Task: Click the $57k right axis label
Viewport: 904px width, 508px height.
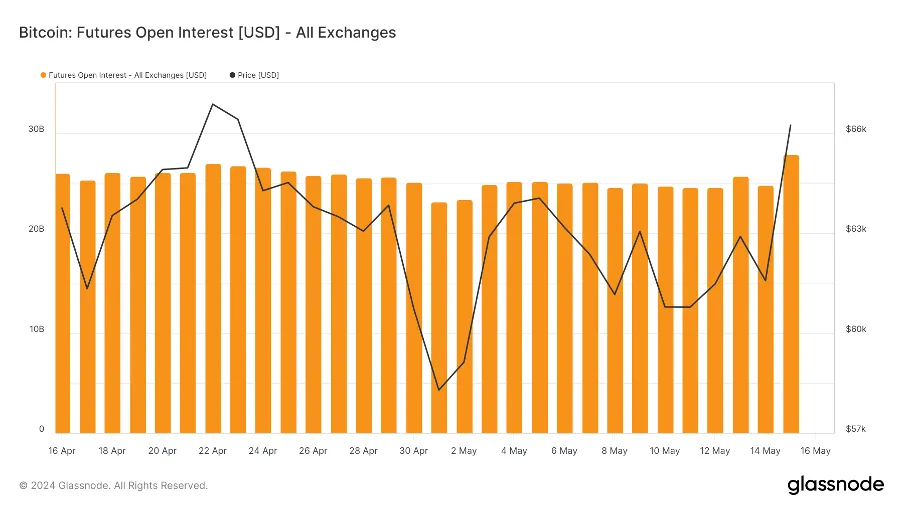Action: pos(856,430)
